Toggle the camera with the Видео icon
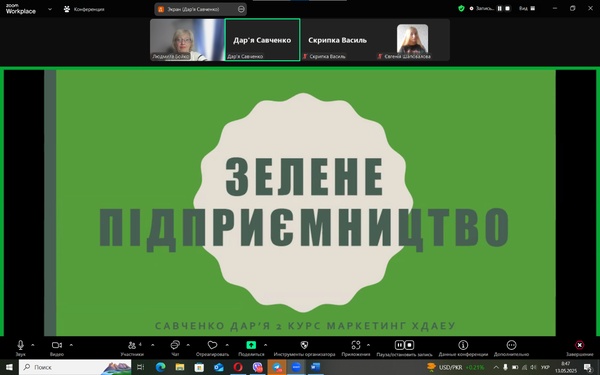The height and width of the screenshot is (375, 600). tap(57, 345)
